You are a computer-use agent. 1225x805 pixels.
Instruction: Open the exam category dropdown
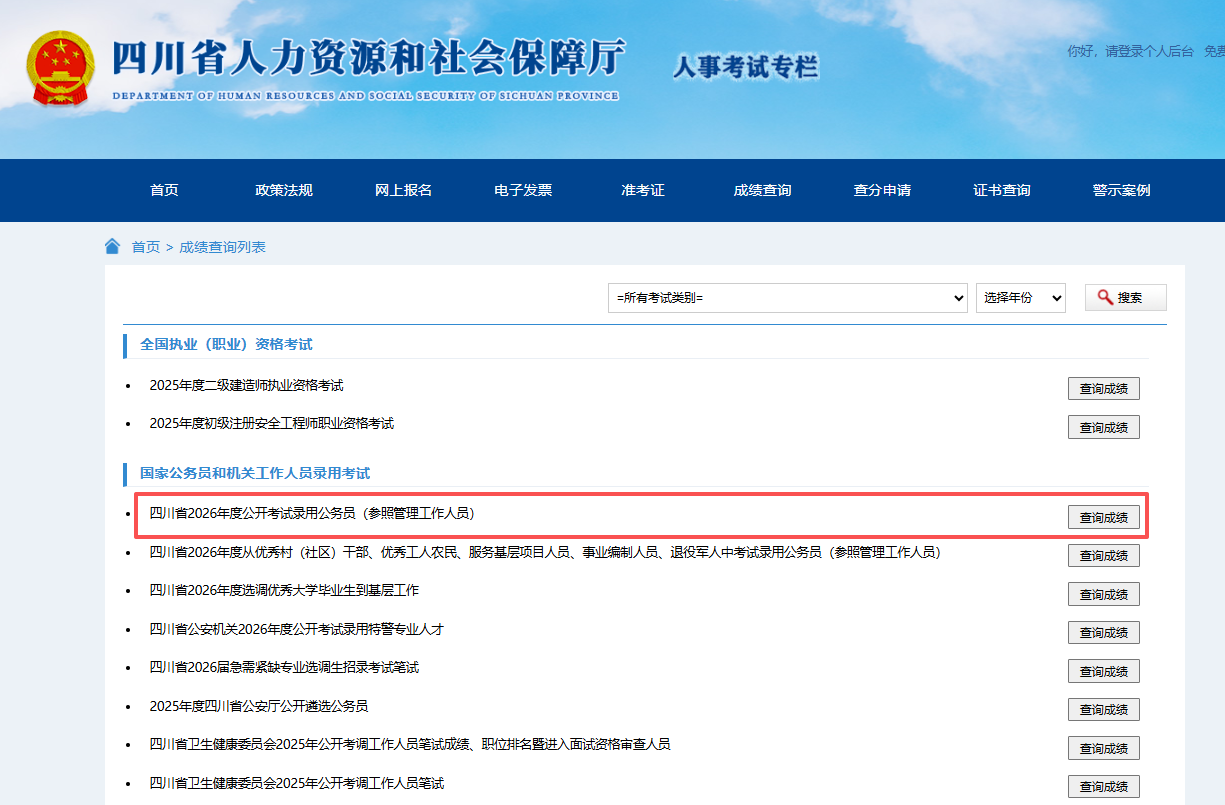pos(787,298)
